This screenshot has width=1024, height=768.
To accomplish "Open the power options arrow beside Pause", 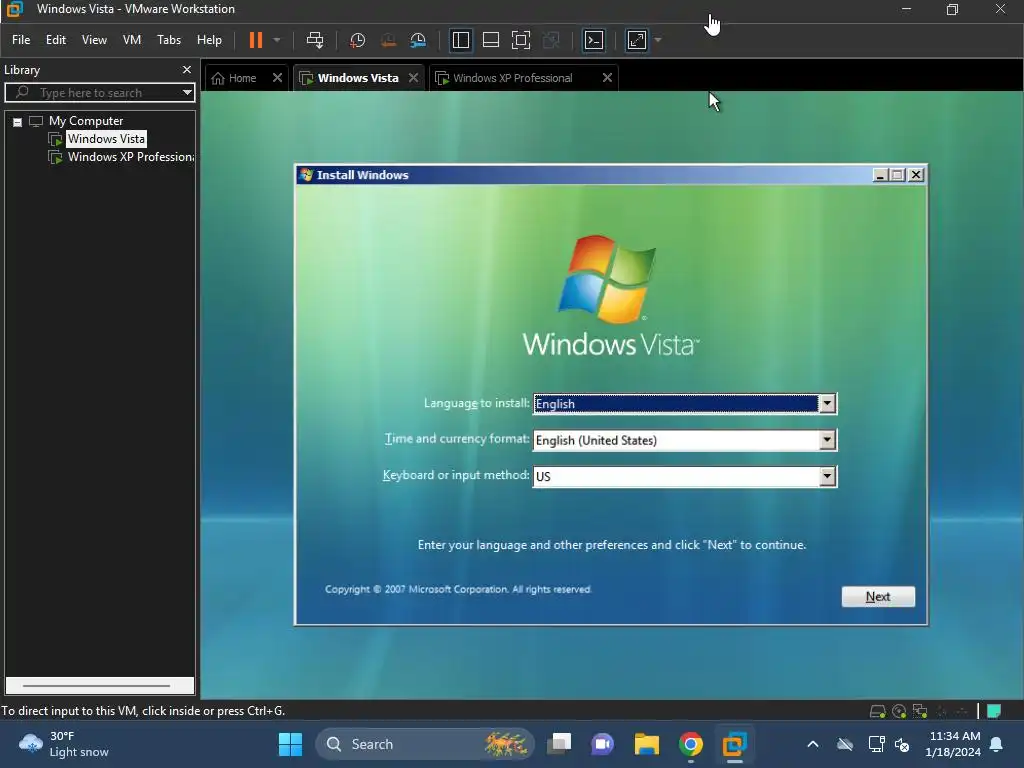I will point(277,40).
